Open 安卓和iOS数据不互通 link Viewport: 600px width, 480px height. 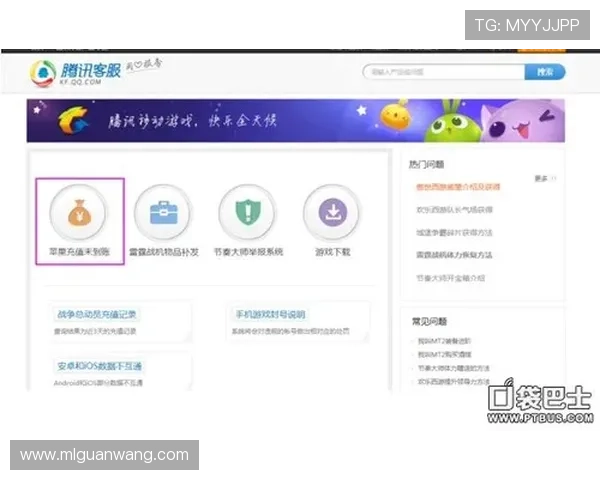(99, 366)
